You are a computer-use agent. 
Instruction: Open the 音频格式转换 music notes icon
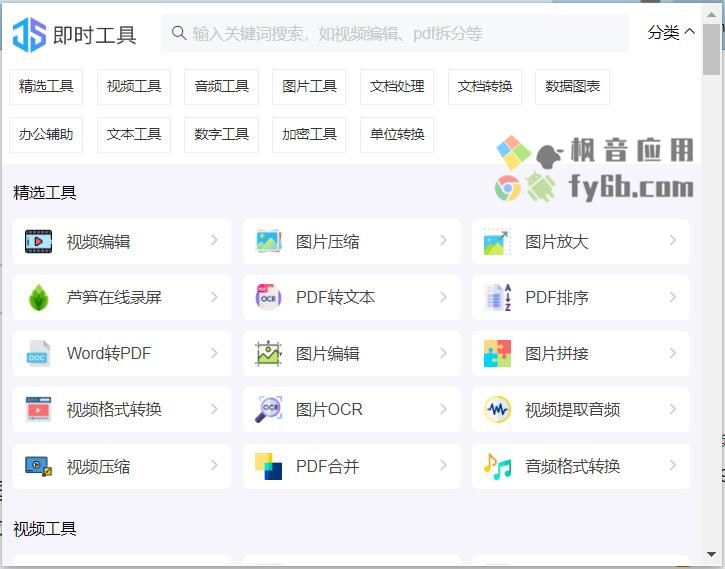coord(498,466)
